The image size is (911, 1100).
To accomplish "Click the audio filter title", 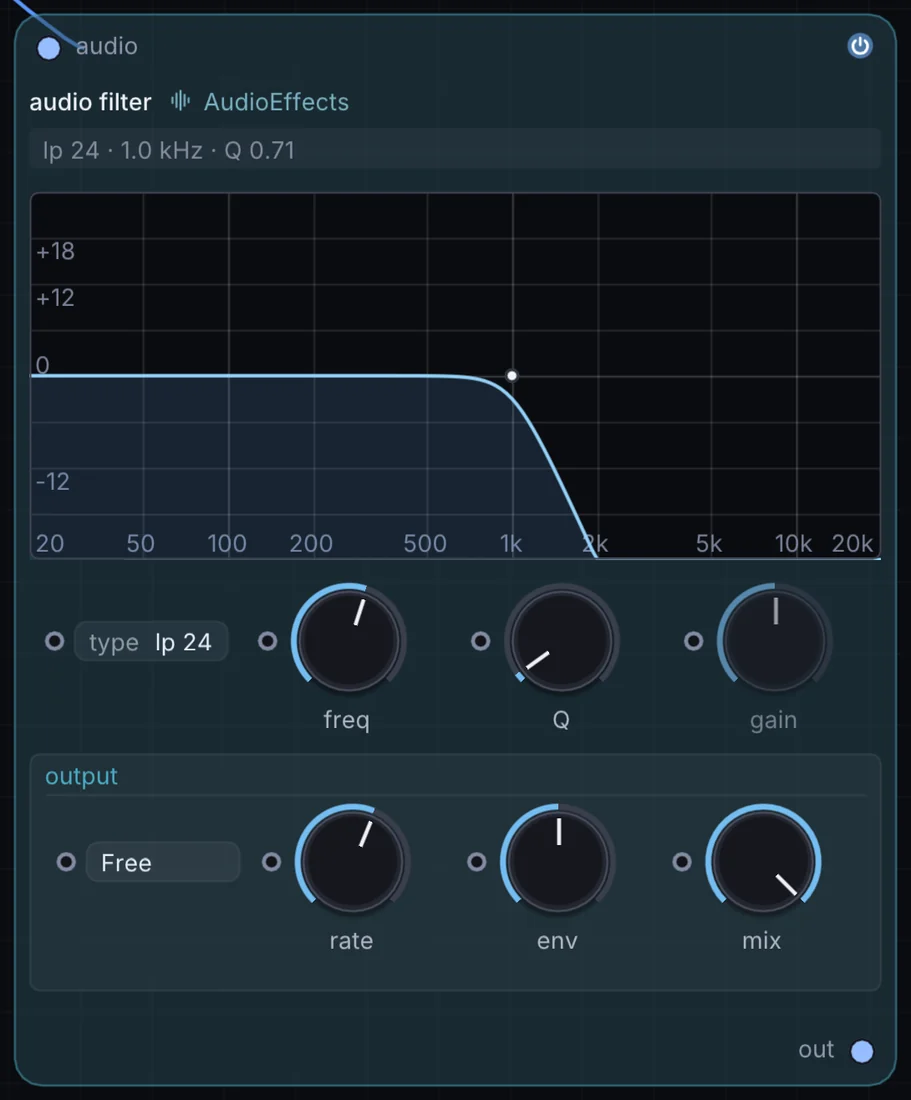I will pyautogui.click(x=90, y=102).
